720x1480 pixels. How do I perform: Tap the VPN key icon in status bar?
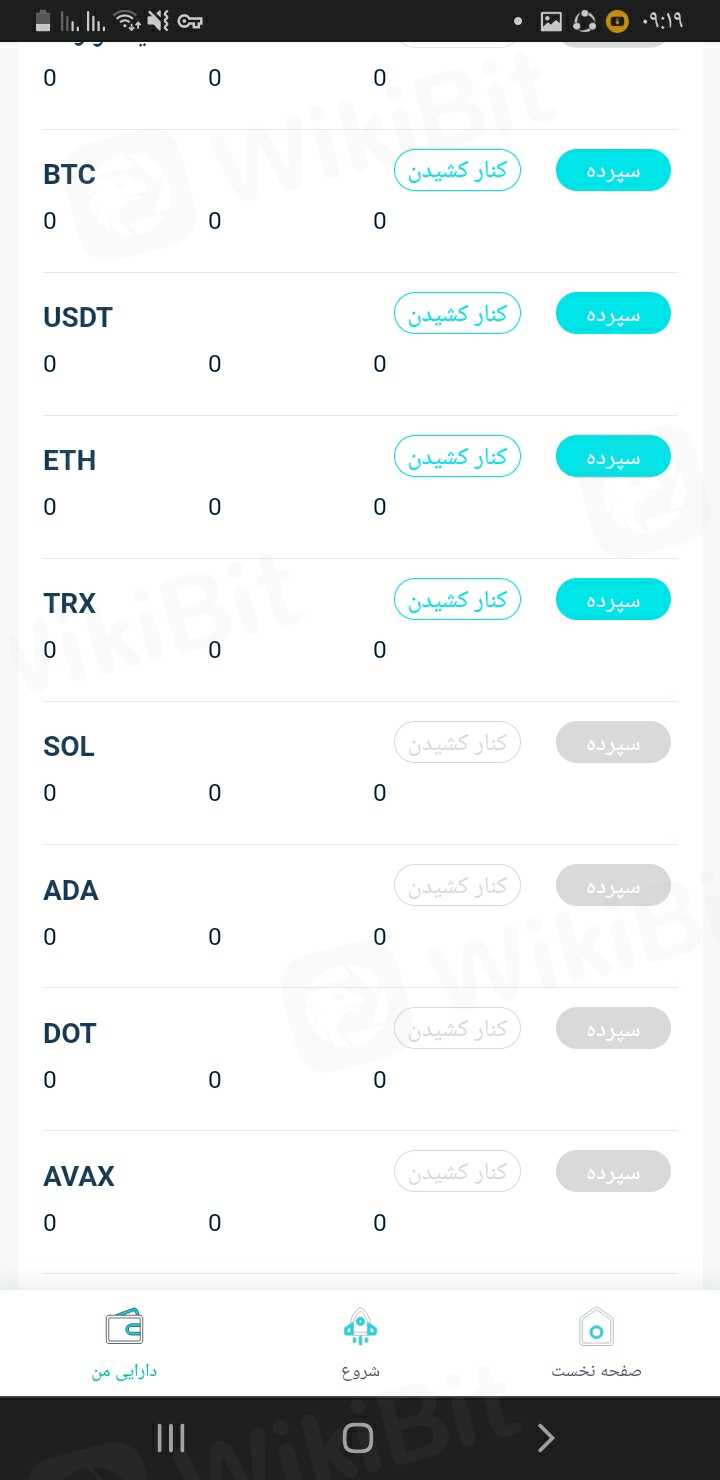point(189,20)
